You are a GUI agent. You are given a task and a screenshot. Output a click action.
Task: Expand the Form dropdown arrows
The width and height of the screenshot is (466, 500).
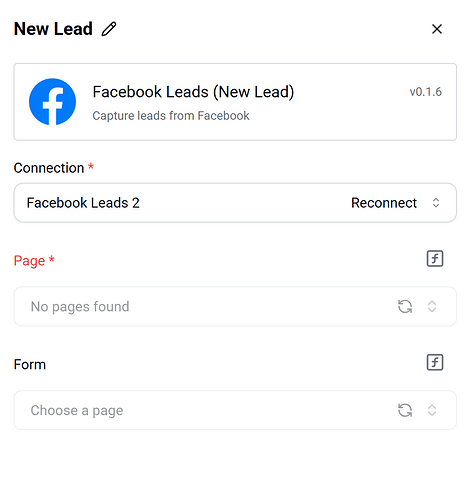click(432, 410)
